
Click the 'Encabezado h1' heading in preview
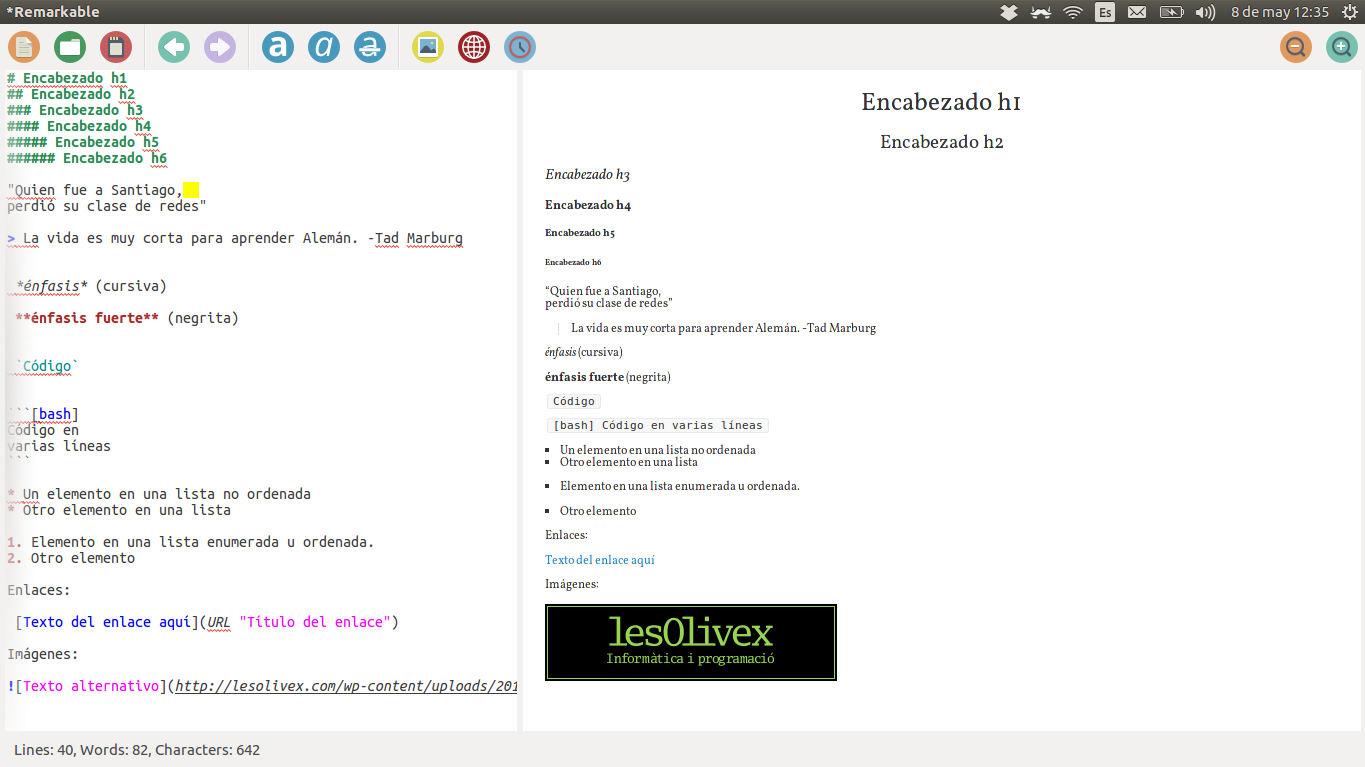coord(941,102)
